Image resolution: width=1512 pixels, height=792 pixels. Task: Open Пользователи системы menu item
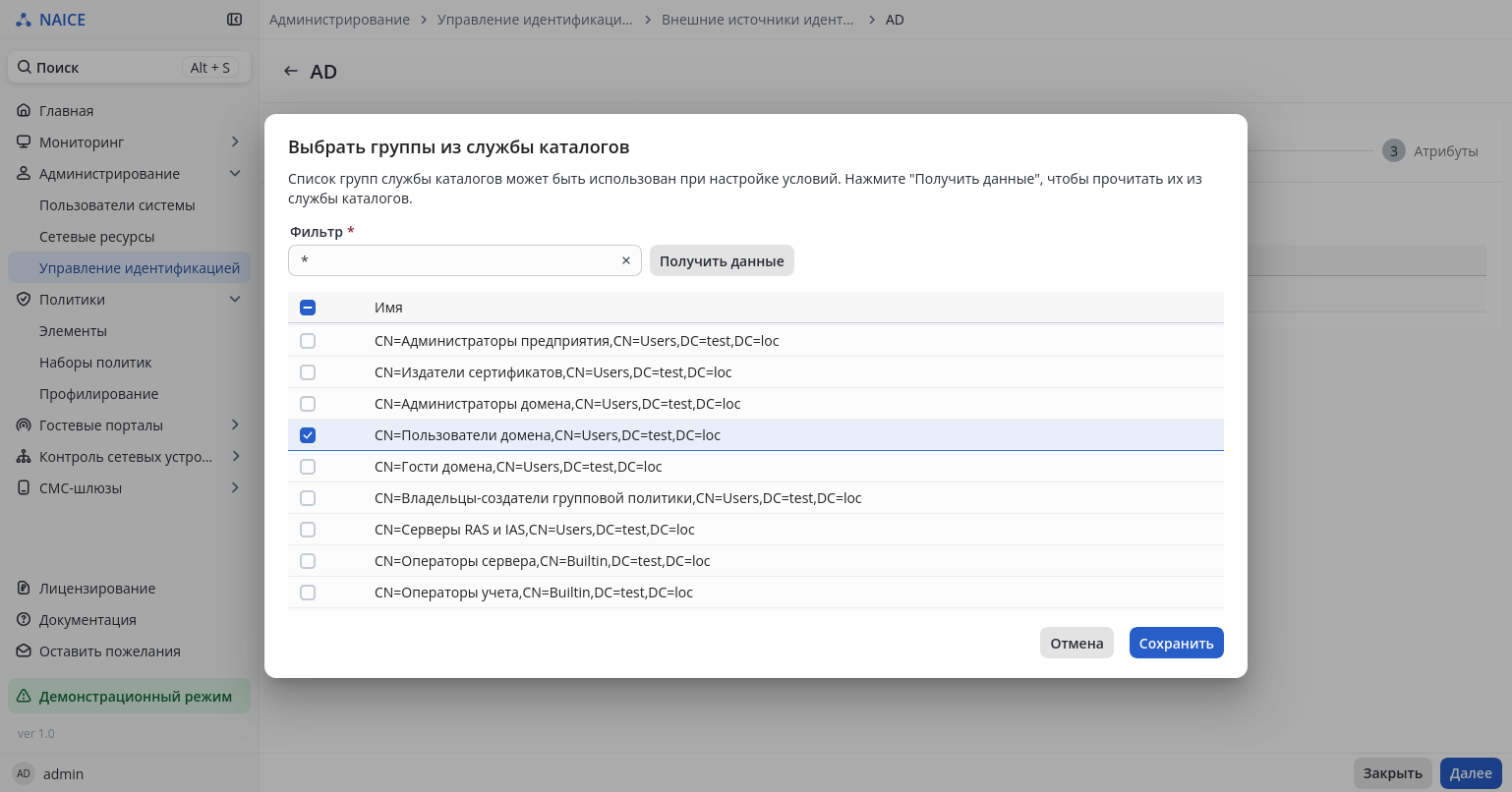coord(117,205)
